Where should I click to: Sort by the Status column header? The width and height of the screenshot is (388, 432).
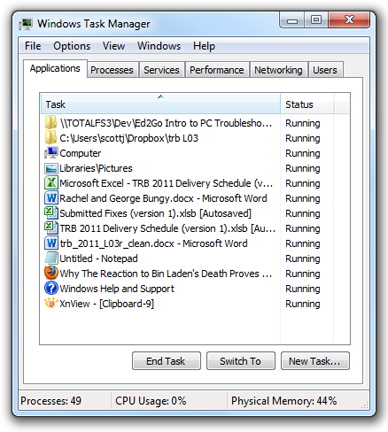tap(307, 104)
